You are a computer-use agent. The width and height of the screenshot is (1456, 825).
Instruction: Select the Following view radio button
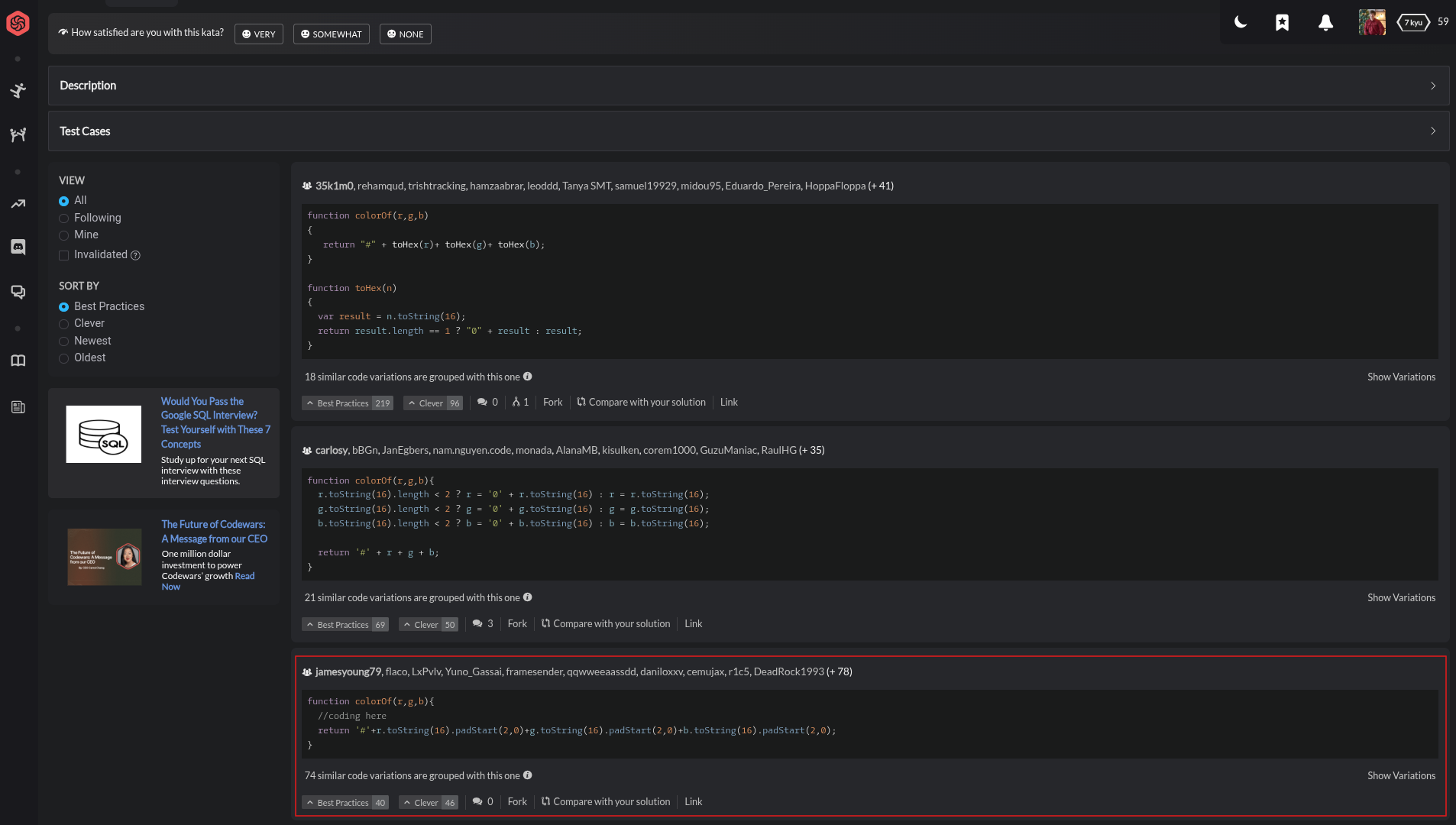[x=64, y=218]
